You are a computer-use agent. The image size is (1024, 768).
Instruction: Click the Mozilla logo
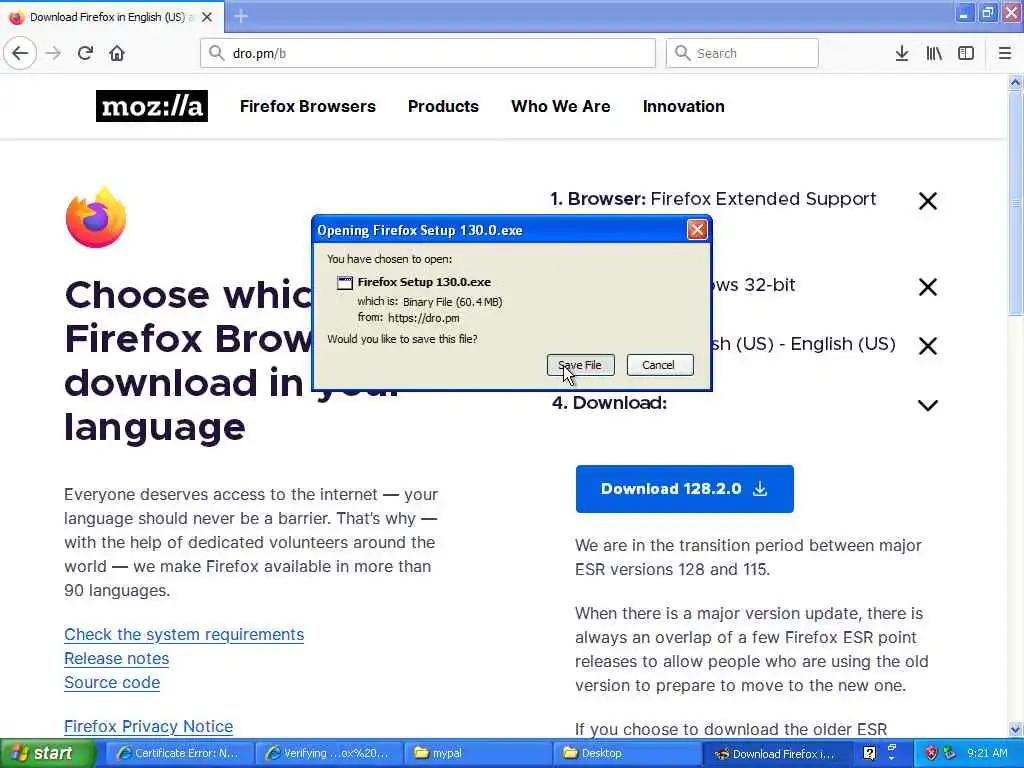[x=152, y=106]
